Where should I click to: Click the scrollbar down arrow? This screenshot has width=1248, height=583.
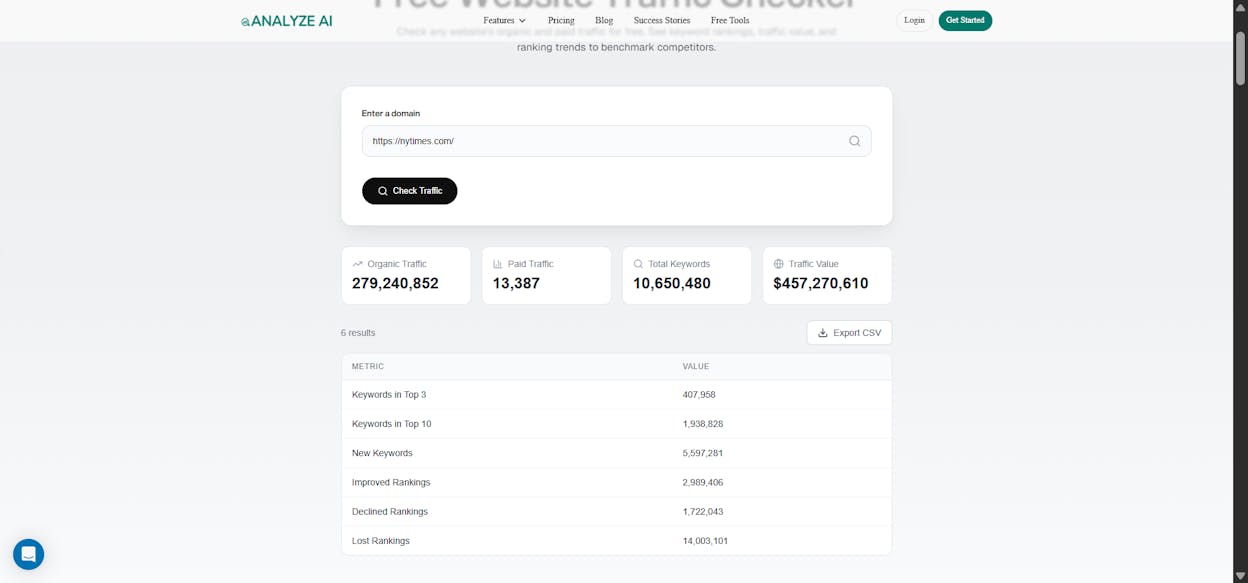(x=1240, y=576)
